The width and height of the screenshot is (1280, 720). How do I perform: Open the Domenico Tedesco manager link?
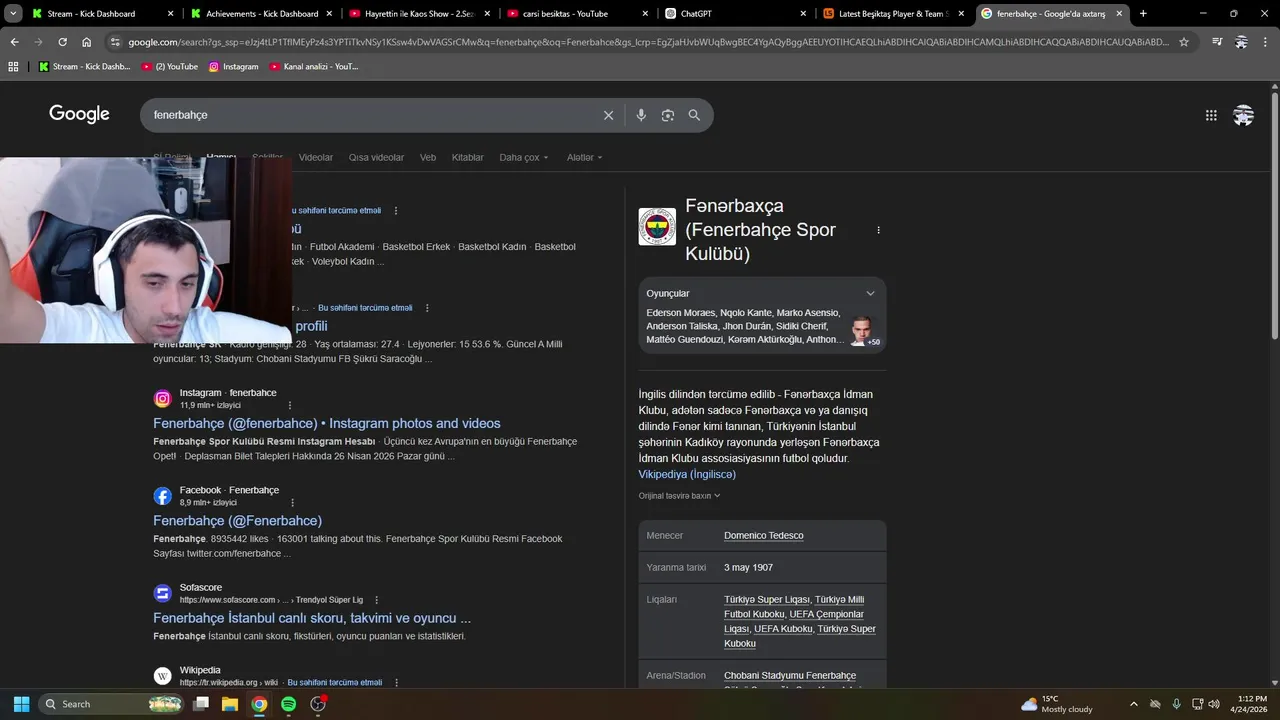[764, 536]
